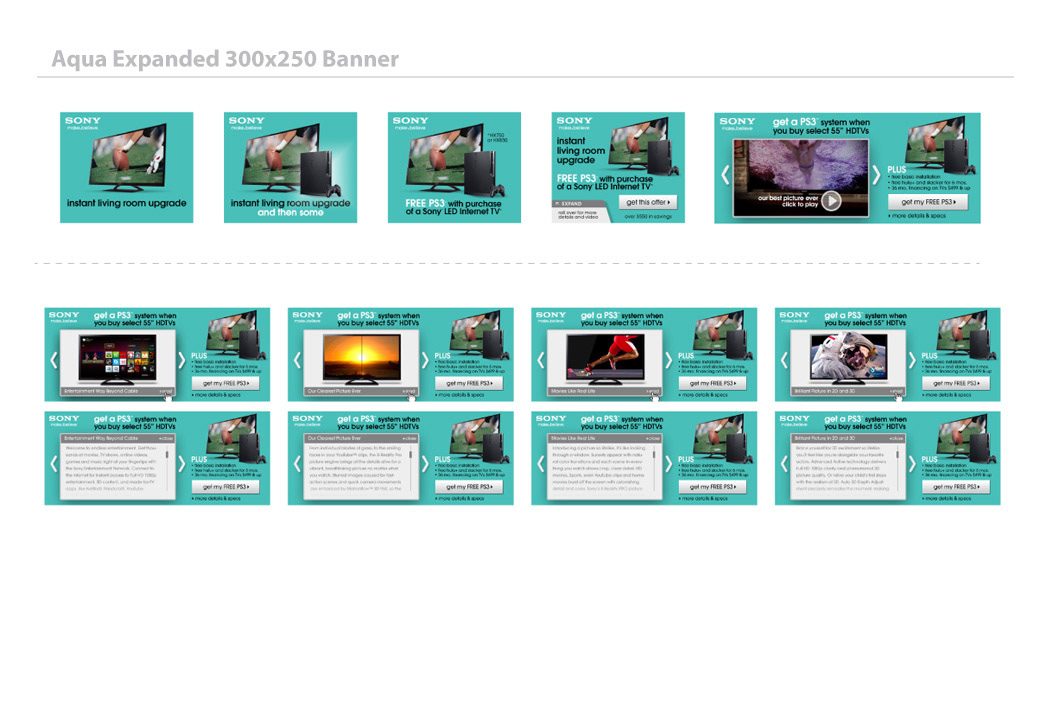Close the Our Clearest Picture Ever text panel
This screenshot has height=713, width=1050.
(409, 439)
